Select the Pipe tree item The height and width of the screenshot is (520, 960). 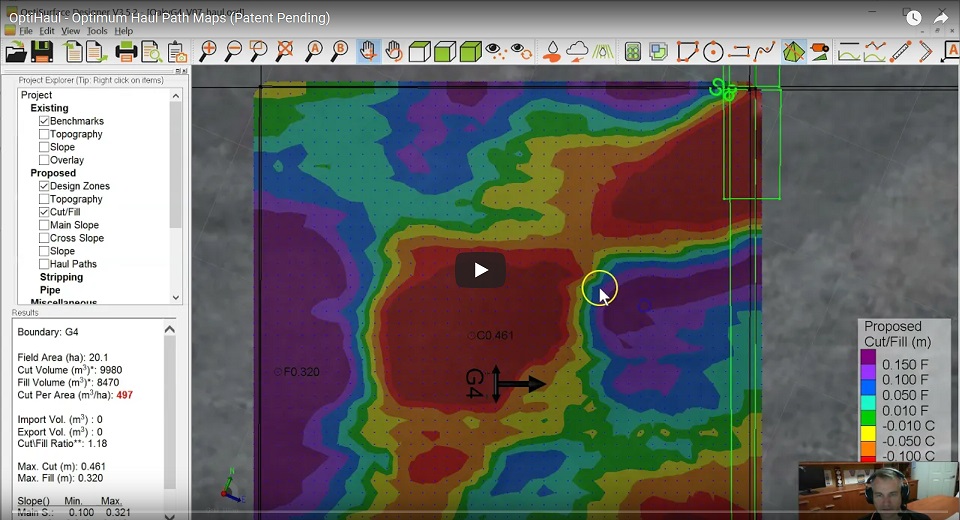tap(50, 290)
